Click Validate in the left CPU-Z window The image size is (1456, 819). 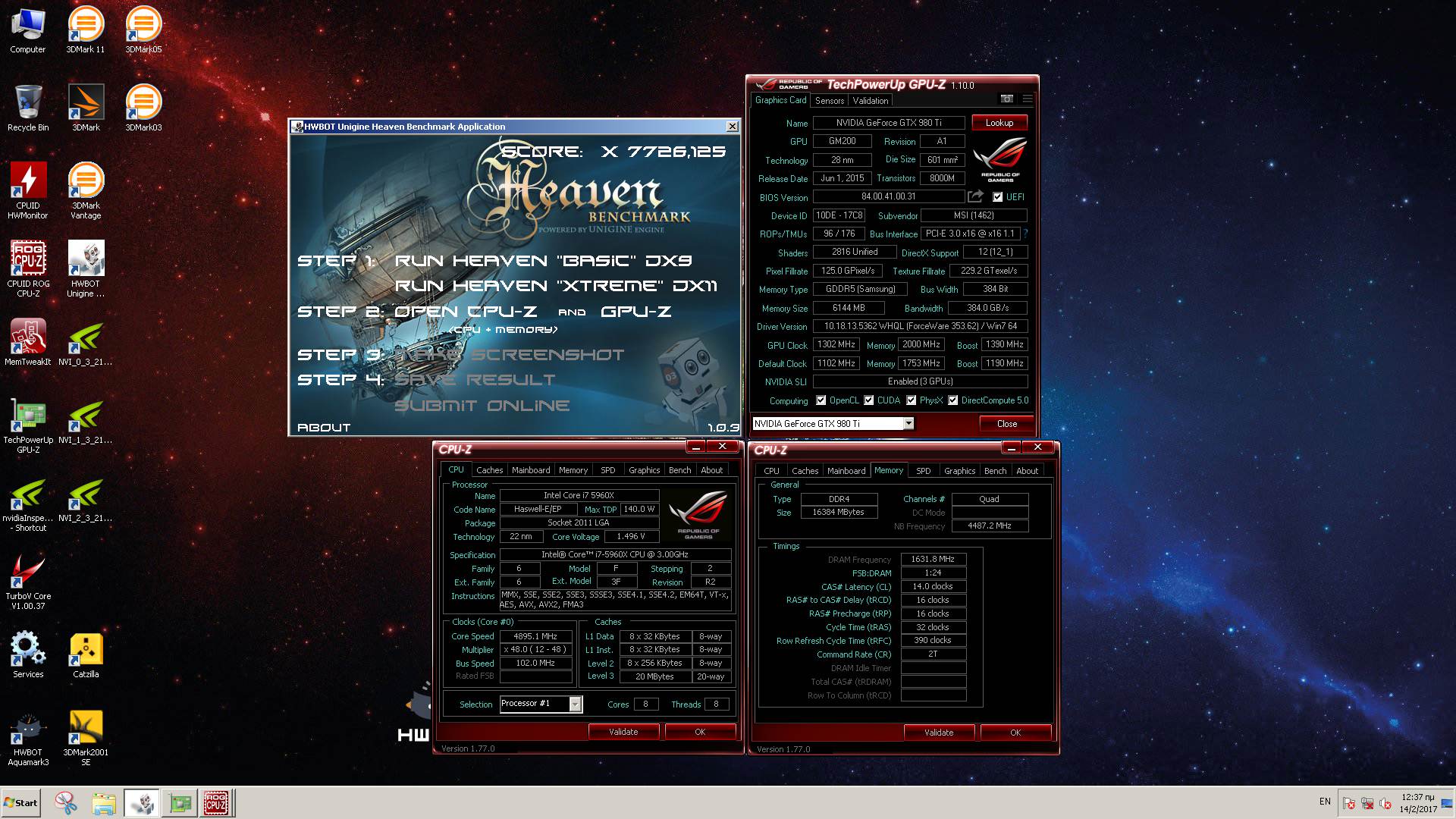pos(623,732)
